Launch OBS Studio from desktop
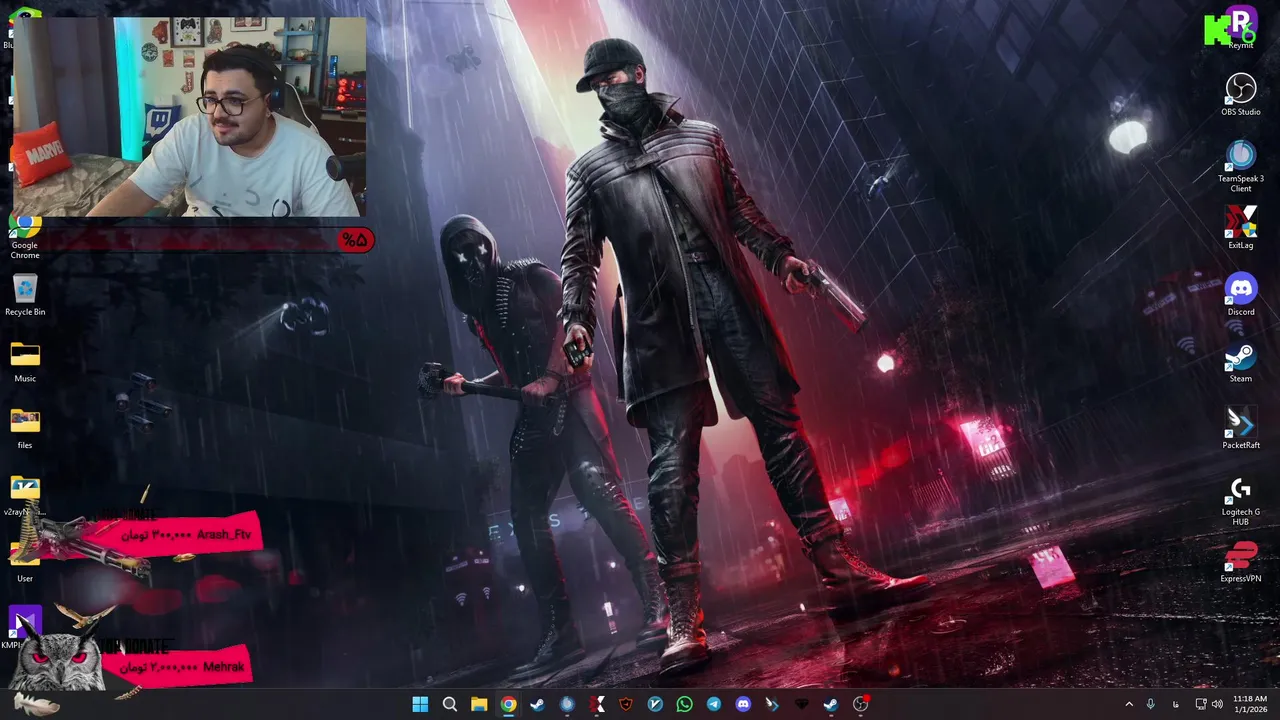 tap(1241, 95)
